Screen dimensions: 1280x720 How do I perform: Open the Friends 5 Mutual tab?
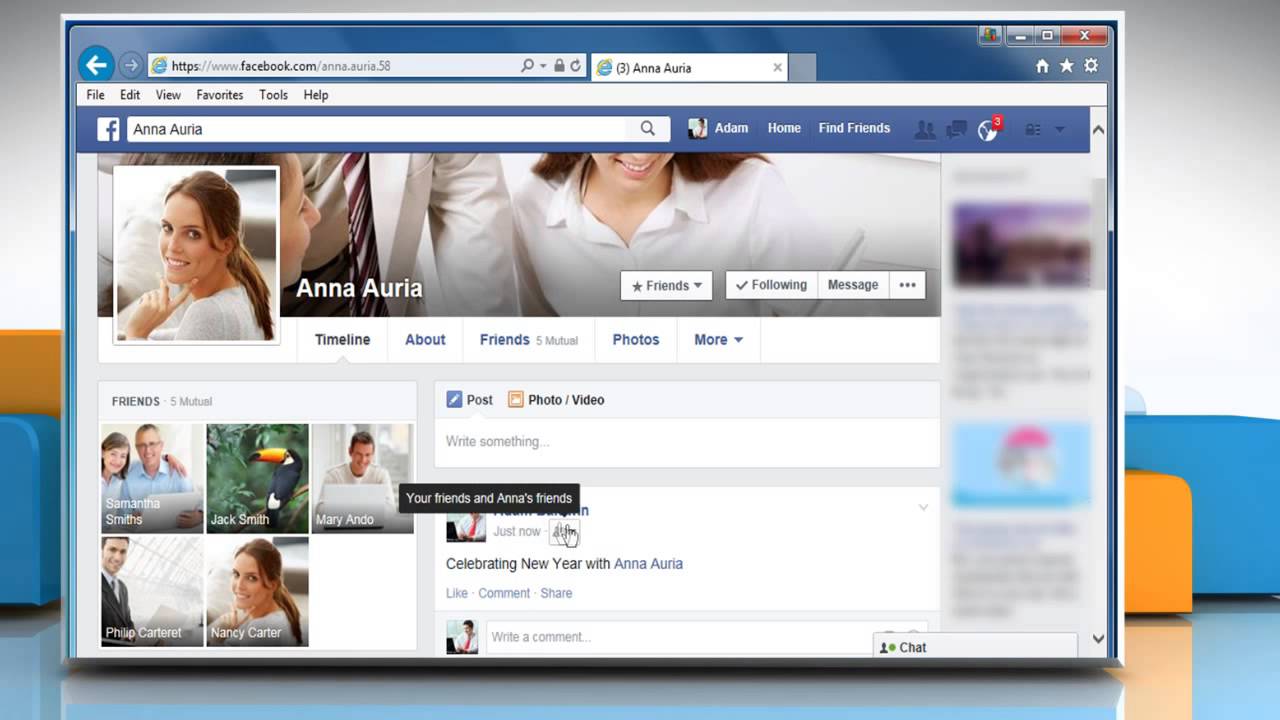click(x=528, y=340)
